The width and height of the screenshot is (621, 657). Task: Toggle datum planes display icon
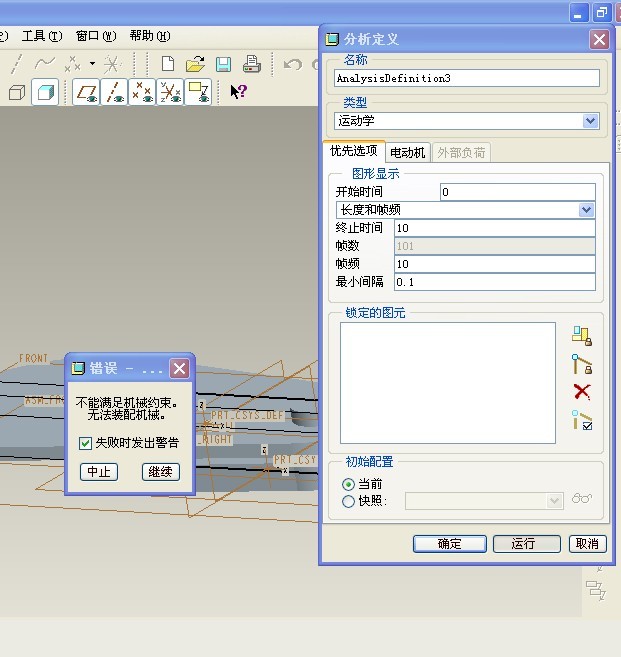tap(86, 92)
